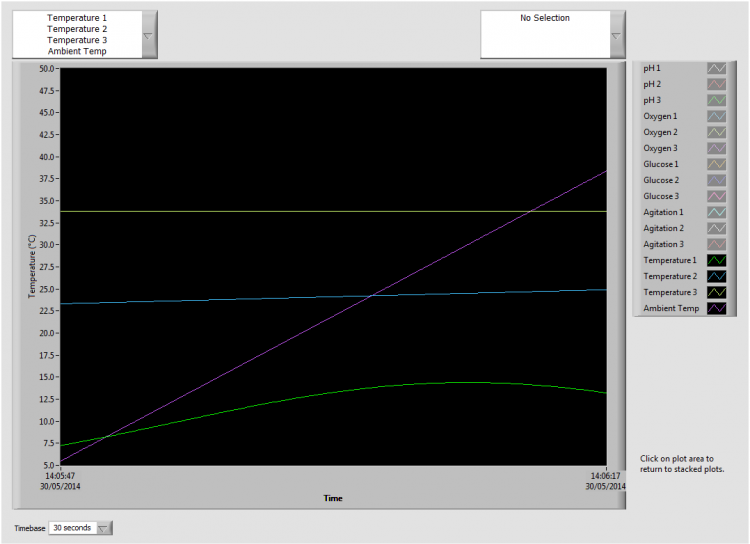The width and height of the screenshot is (750, 544).
Task: Click the pH 1 legend label
Action: tap(652, 68)
